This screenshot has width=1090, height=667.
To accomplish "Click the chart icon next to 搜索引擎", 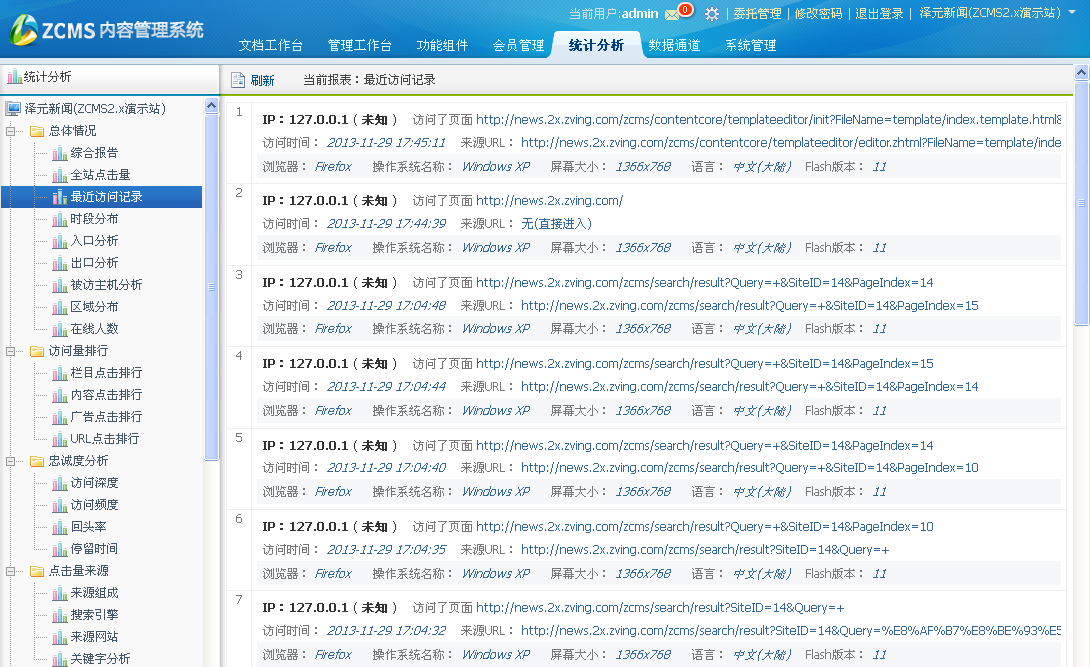I will [x=60, y=615].
